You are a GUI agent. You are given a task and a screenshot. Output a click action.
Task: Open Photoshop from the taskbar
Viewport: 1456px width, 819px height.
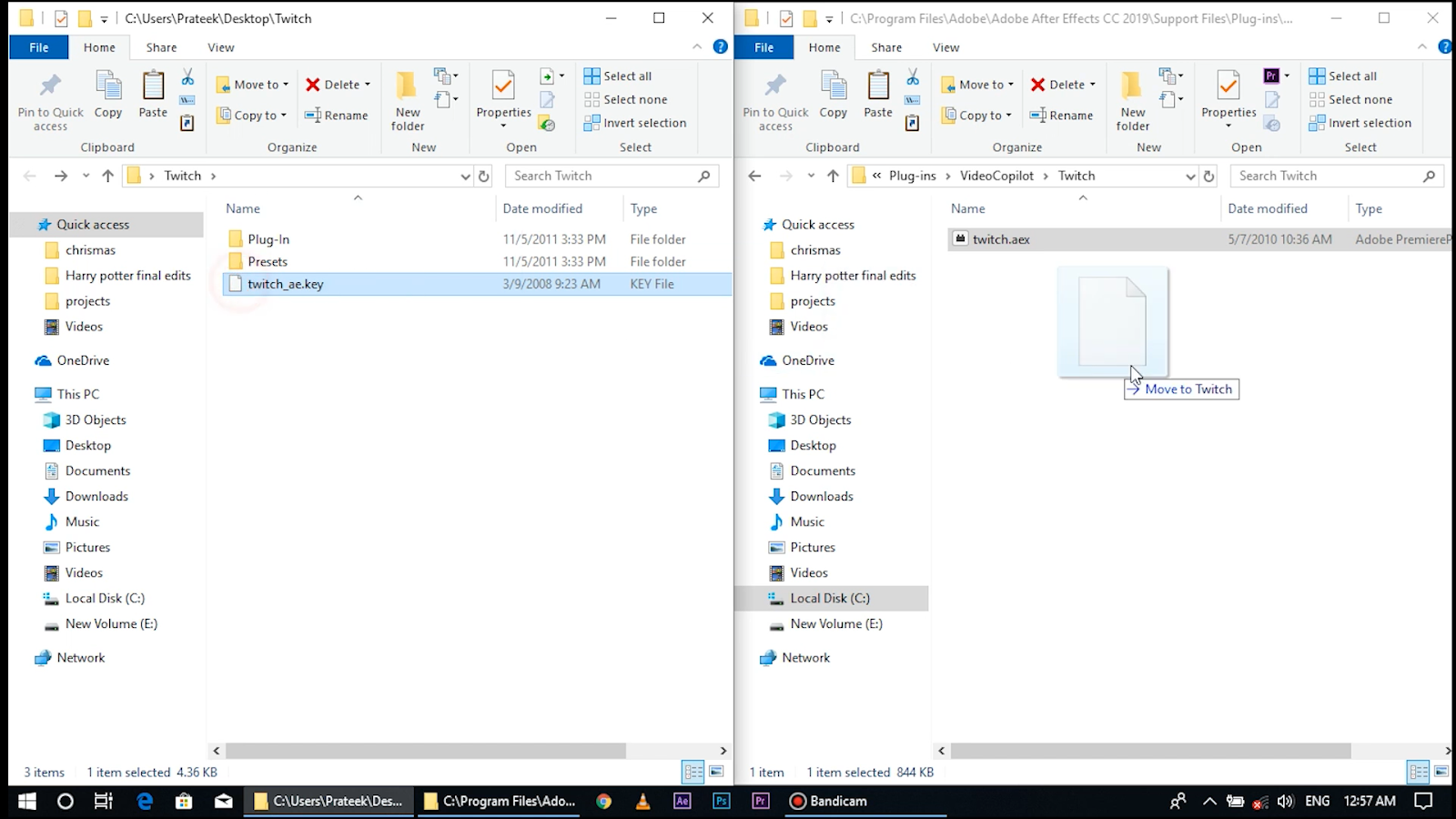coord(722,801)
